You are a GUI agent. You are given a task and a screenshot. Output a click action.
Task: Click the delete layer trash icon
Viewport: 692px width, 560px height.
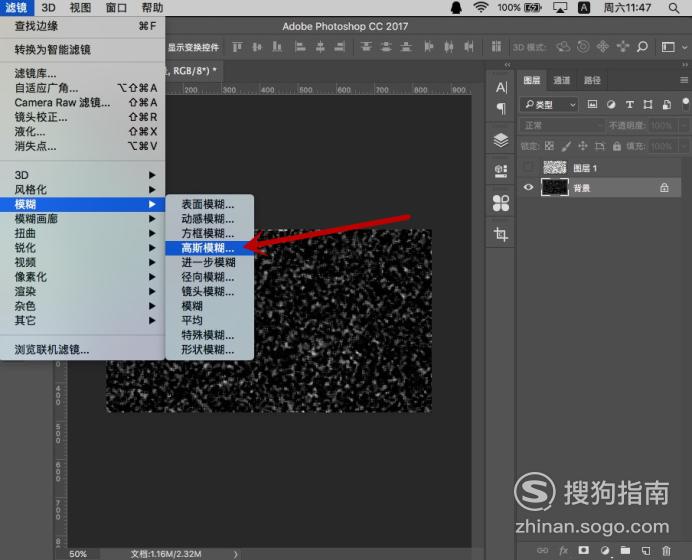666,550
